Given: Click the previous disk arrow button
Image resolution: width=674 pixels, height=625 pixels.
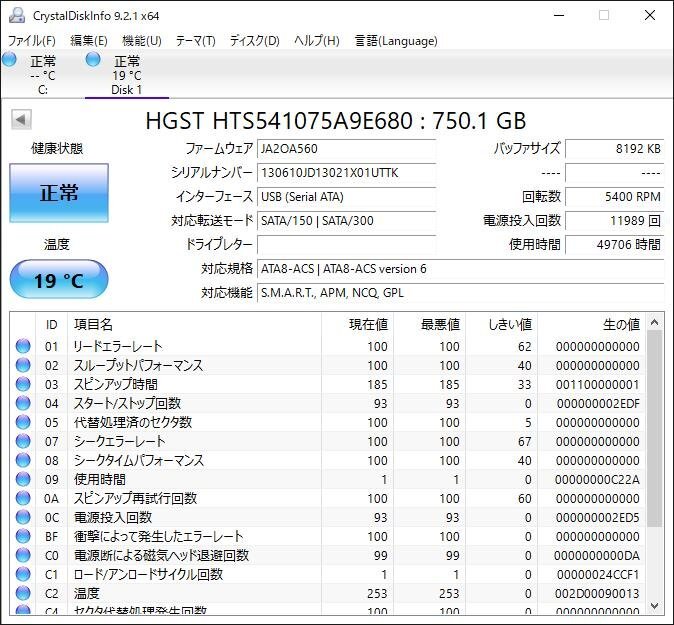Looking at the screenshot, I should pyautogui.click(x=20, y=120).
